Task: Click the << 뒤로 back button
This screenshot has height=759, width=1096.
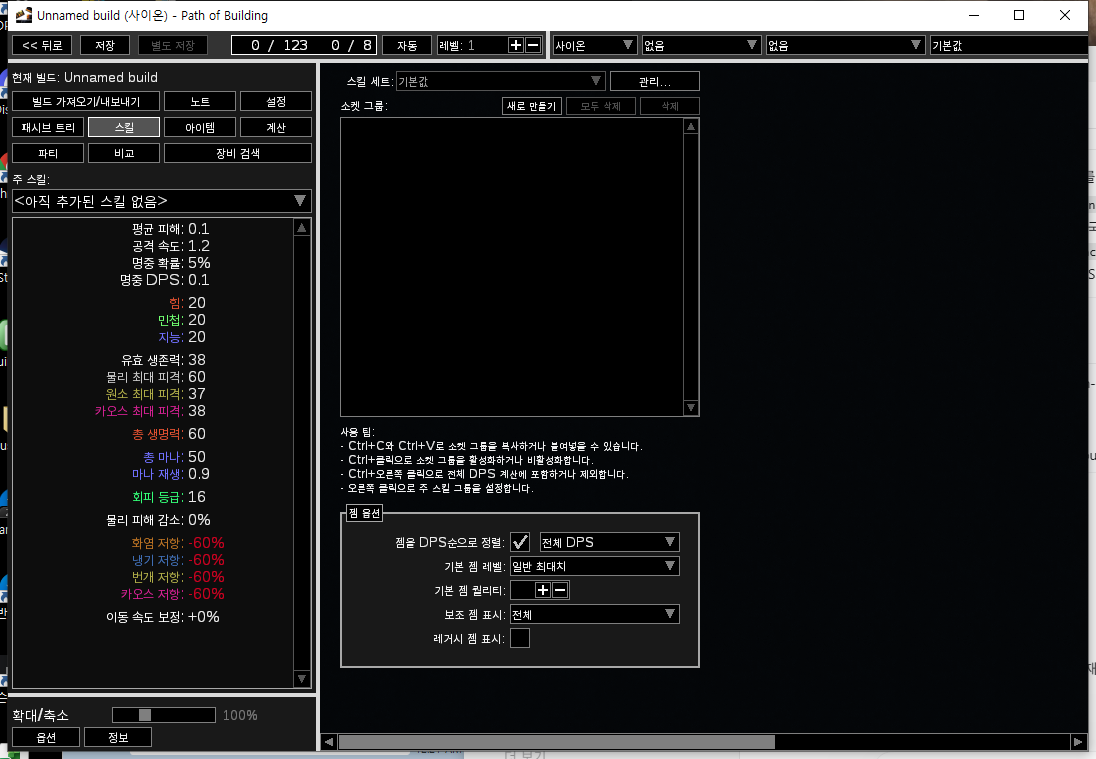Action: 42,45
